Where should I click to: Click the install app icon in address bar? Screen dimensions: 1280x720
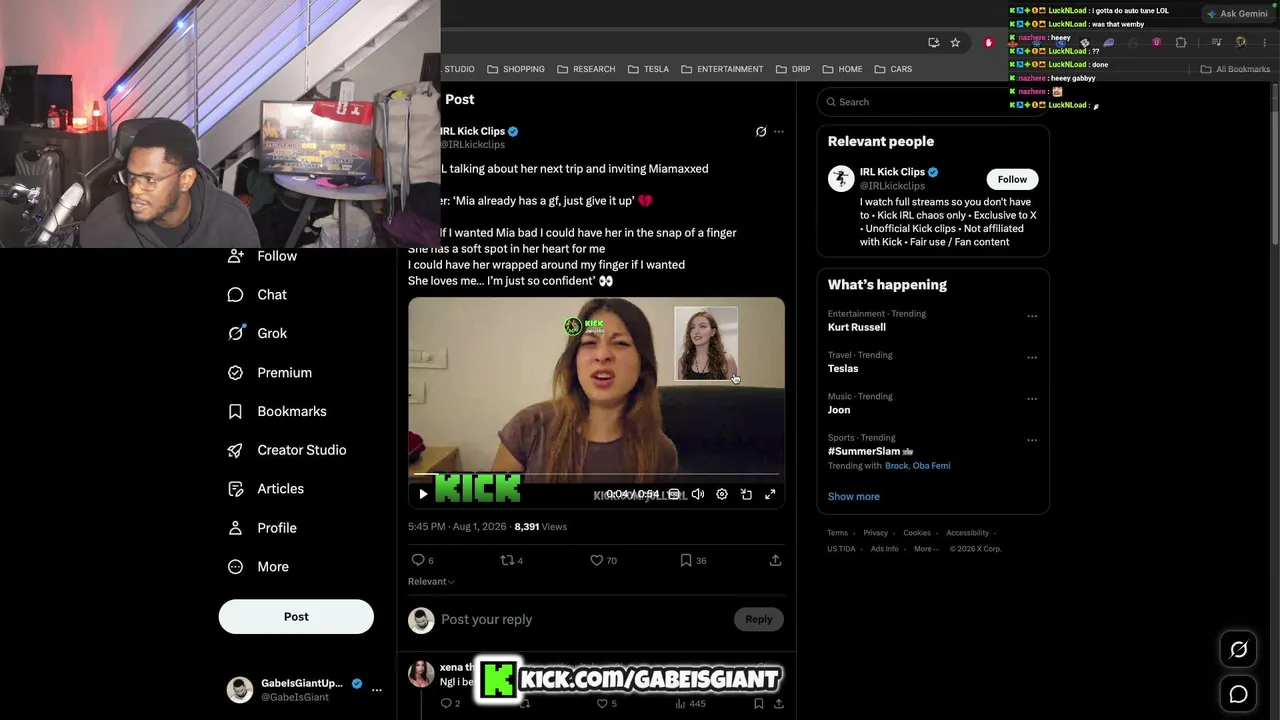coord(934,42)
